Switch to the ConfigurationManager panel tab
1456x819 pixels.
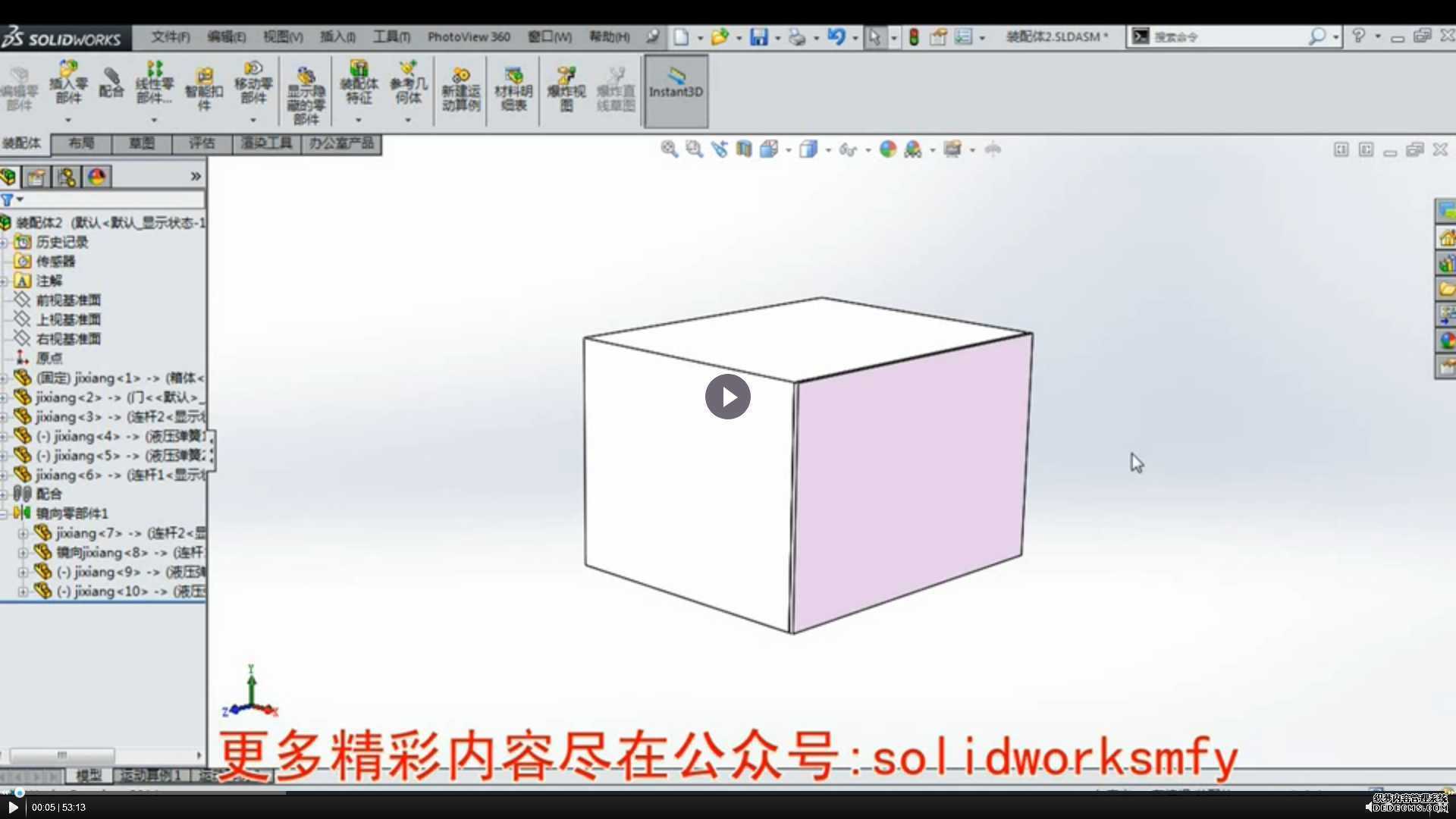(x=67, y=177)
